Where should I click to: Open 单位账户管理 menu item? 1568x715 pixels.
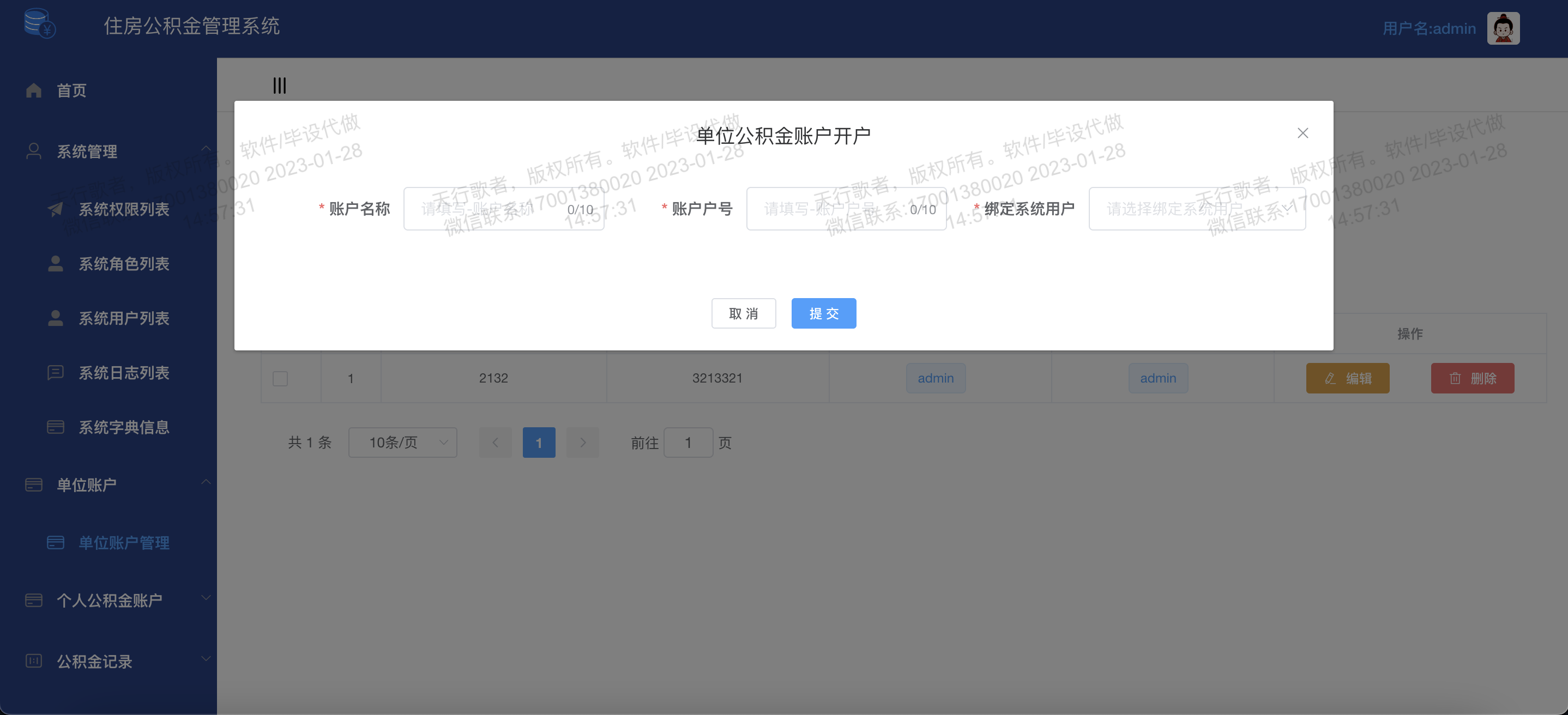(x=108, y=542)
